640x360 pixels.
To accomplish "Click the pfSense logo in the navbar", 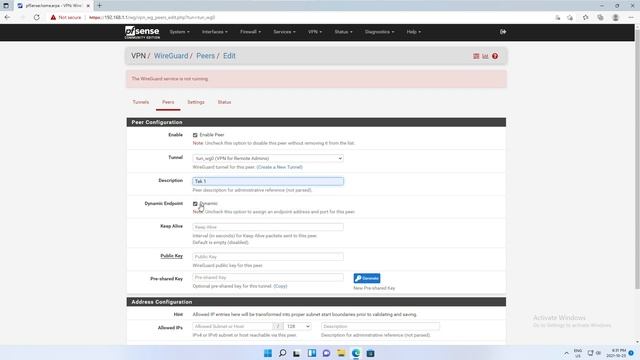I will coord(142,32).
